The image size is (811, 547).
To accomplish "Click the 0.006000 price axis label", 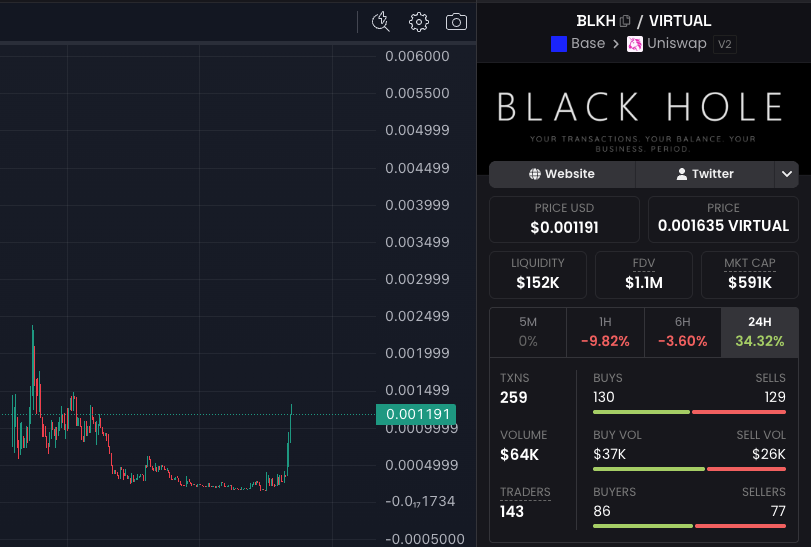I will pos(417,56).
